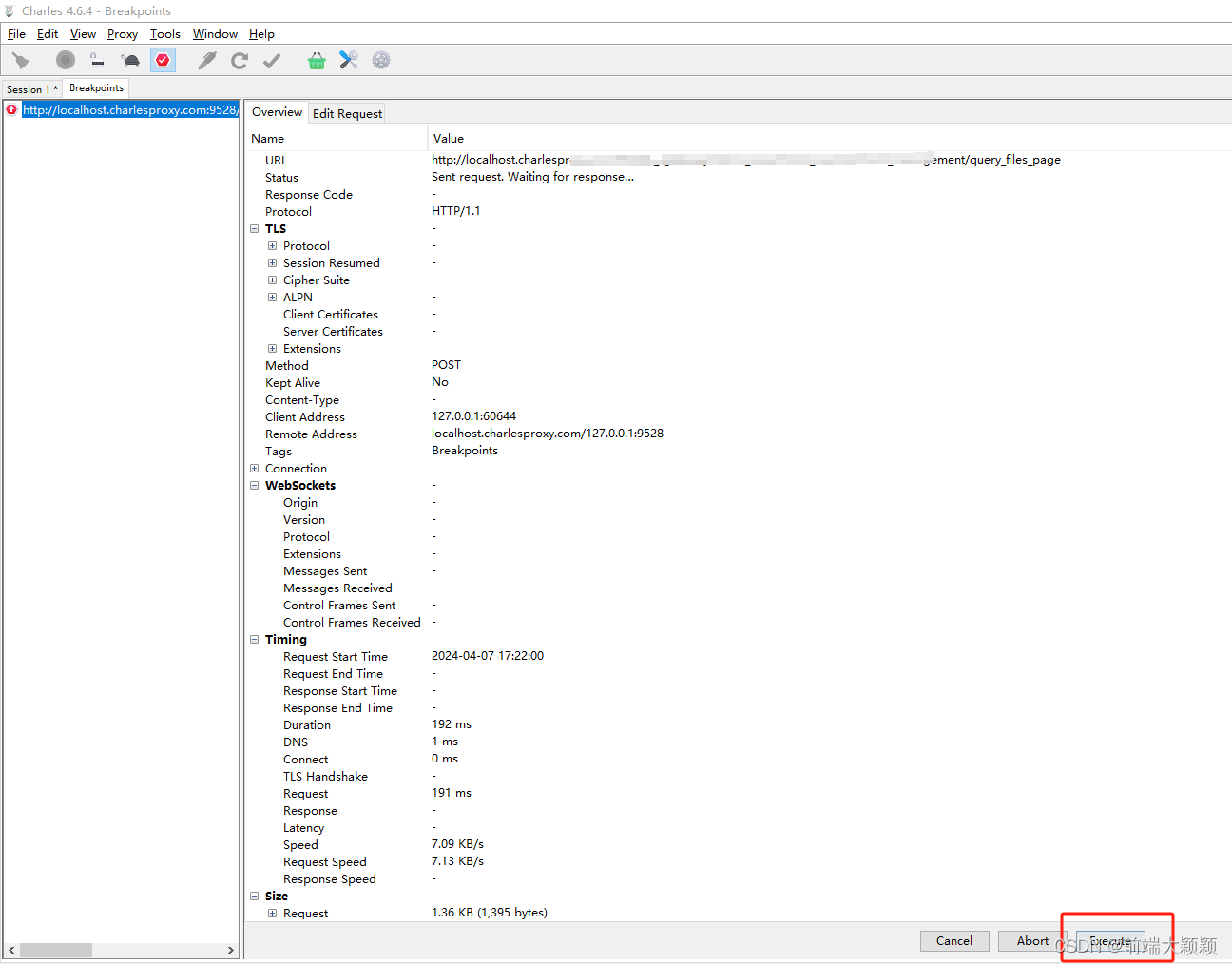Compose a new request with the pen icon
This screenshot has height=964, width=1232.
pos(206,61)
